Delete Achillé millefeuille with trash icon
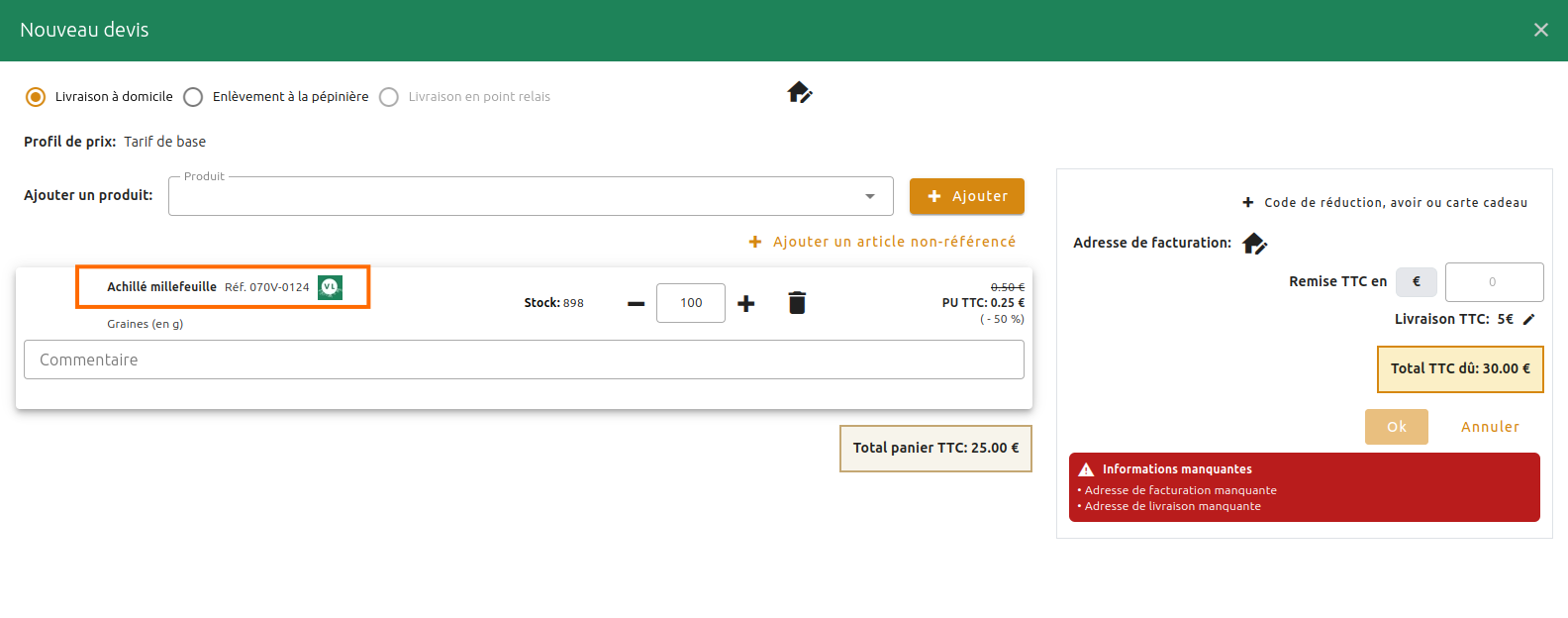The image size is (1568, 618). click(797, 303)
